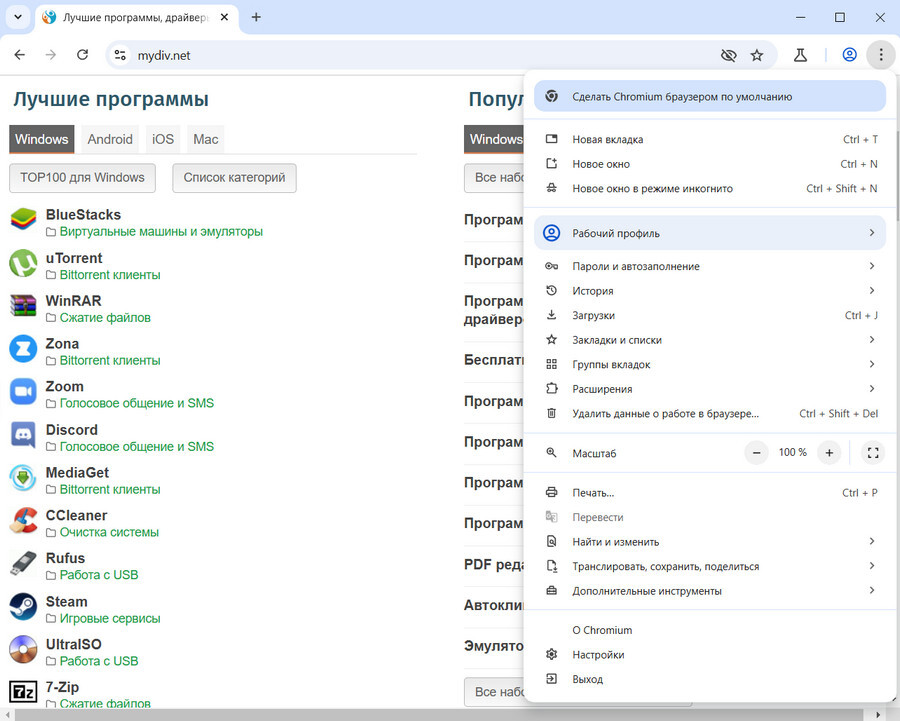Screen dimensions: 900x721
Task: Open a new tab with the plus button
Action: click(256, 17)
